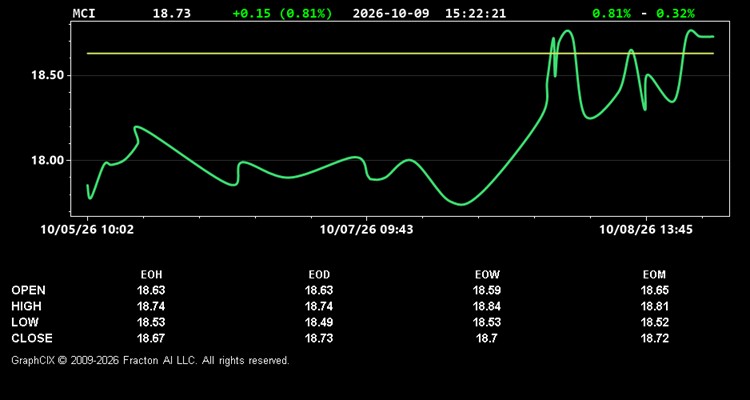Select EOH open value 18.63
The image size is (750, 400).
151,290
